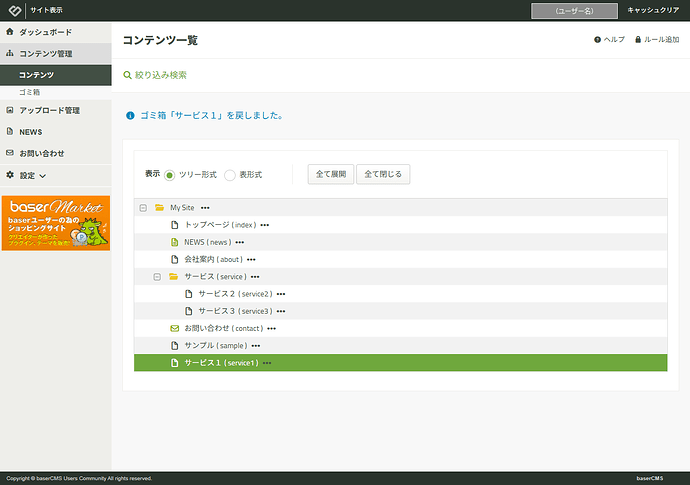Click サービス３ page icon
Screen dimensions: 690x485
click(x=189, y=311)
